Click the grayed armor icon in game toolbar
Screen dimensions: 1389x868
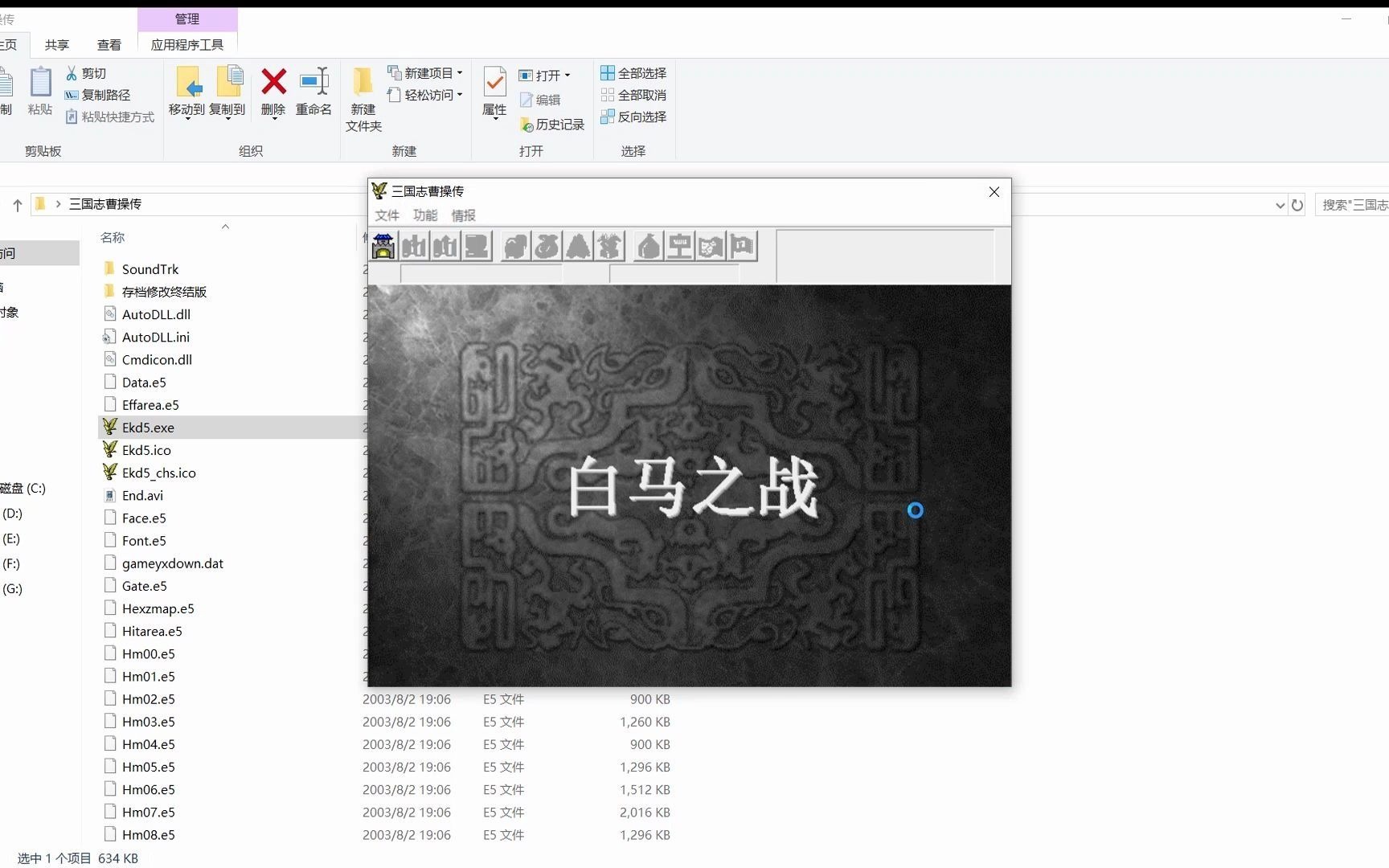(609, 246)
